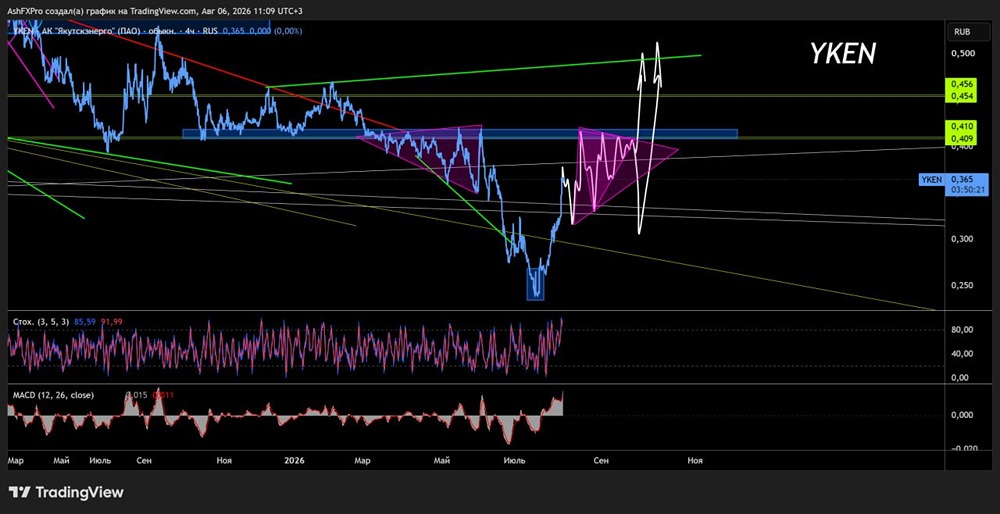The width and height of the screenshot is (1000, 514).
Task: Click the (0,00%) change value in legend
Action: 289,31
